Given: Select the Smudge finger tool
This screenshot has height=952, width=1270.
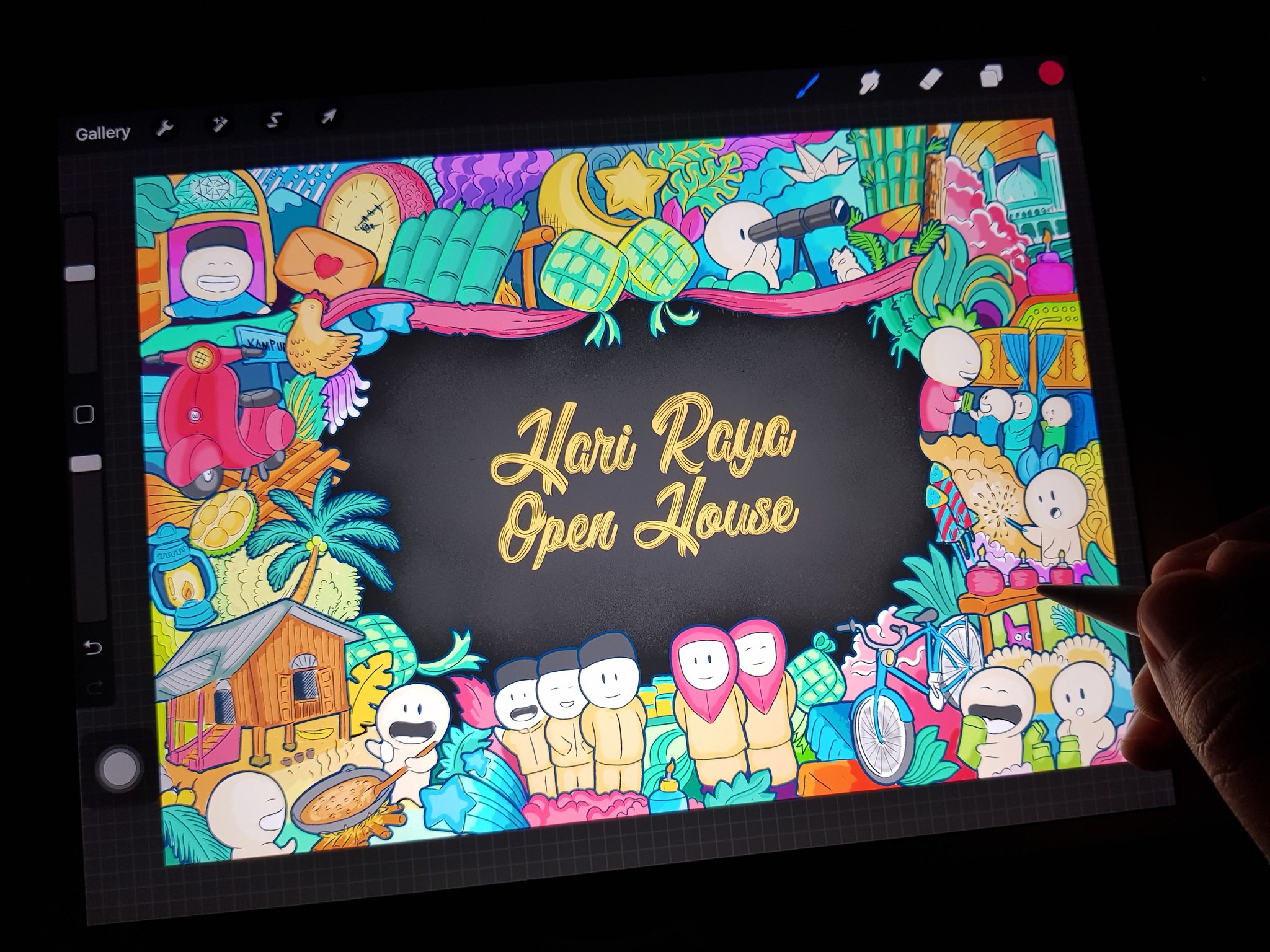Looking at the screenshot, I should [x=871, y=82].
